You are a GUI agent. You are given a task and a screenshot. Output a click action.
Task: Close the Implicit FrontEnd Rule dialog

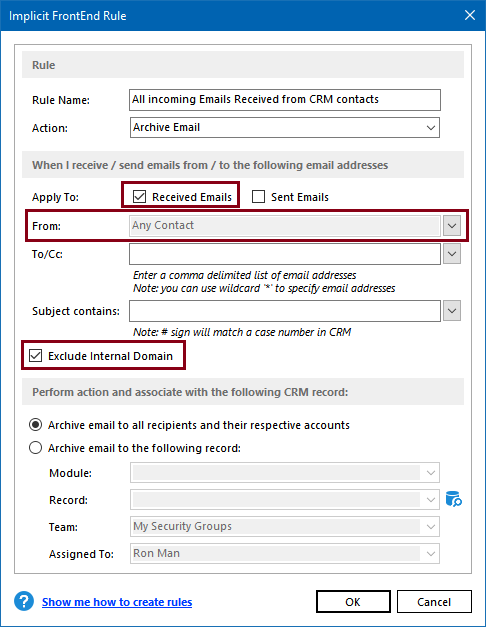tap(470, 15)
